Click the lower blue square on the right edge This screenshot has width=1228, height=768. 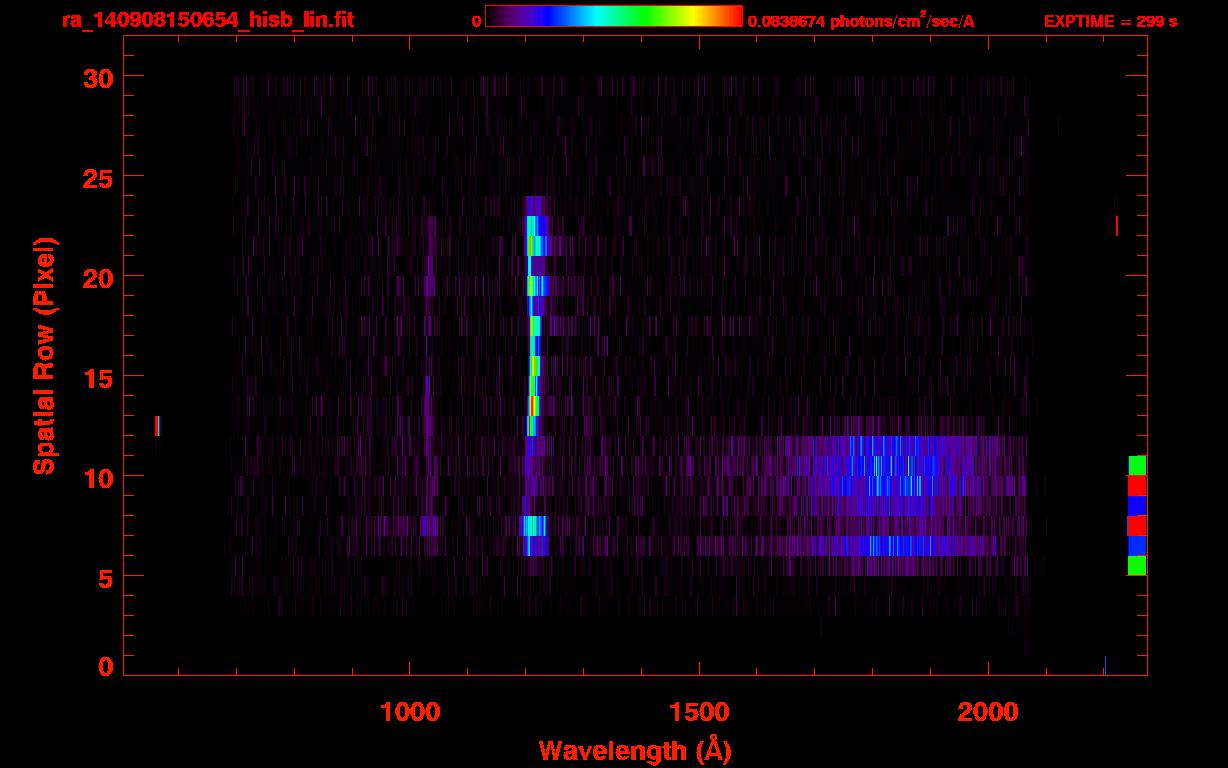click(x=1137, y=545)
